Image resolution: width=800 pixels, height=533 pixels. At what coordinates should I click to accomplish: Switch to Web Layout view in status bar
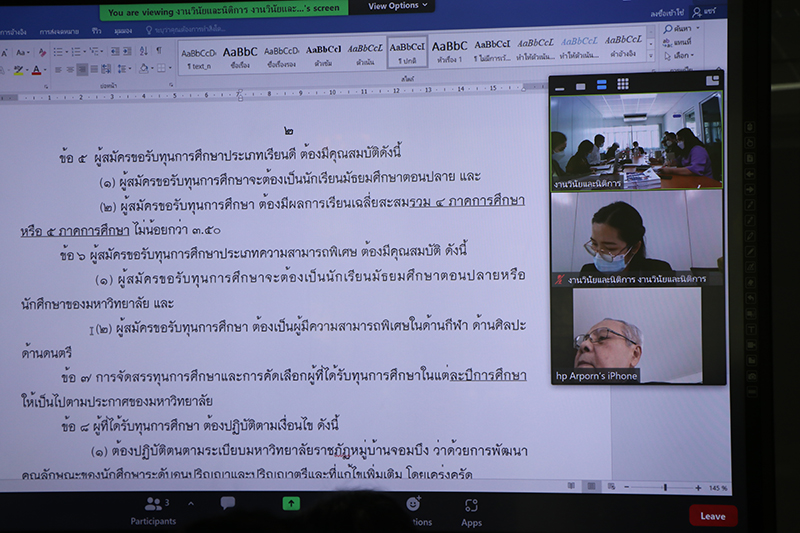pos(611,487)
